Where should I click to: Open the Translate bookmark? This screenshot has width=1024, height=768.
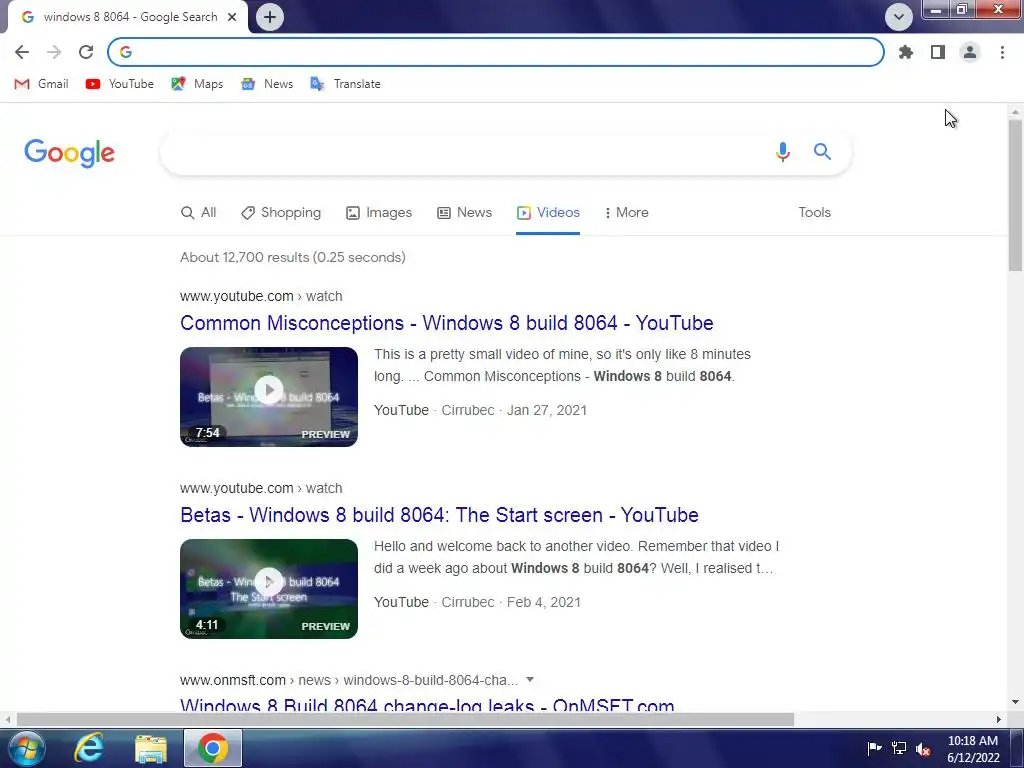tap(345, 84)
